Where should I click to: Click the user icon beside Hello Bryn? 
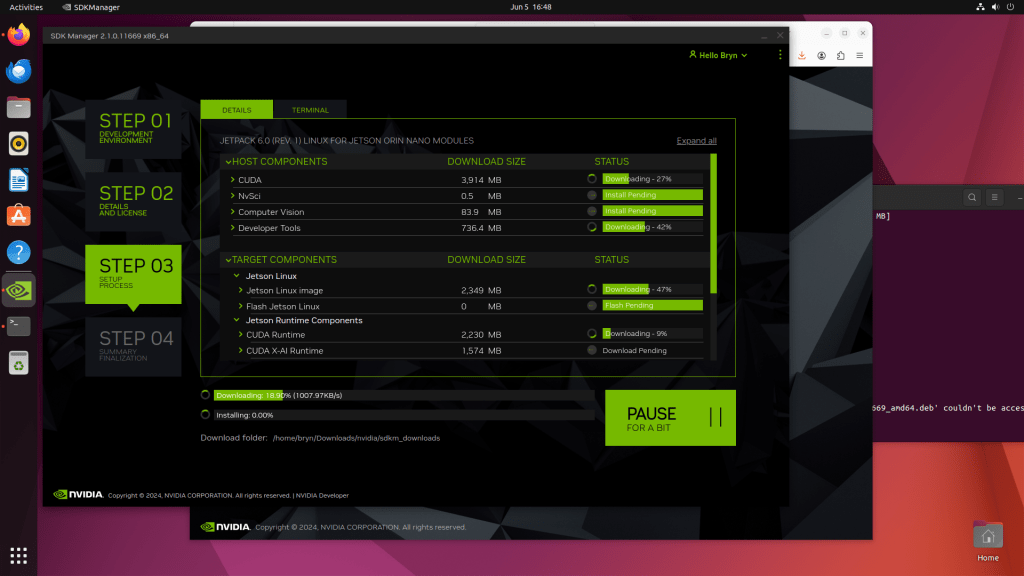point(692,55)
